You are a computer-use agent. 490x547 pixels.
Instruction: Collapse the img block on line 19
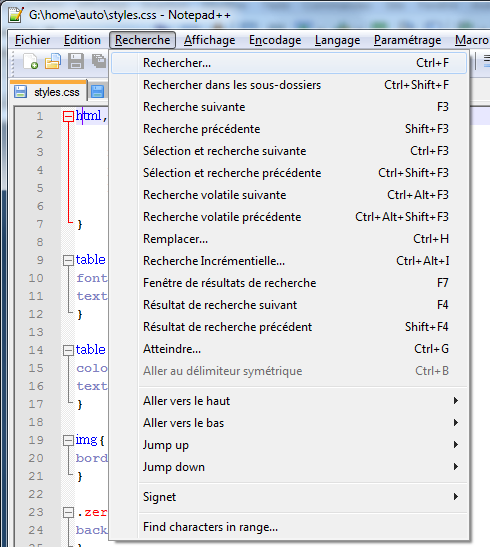(68, 440)
